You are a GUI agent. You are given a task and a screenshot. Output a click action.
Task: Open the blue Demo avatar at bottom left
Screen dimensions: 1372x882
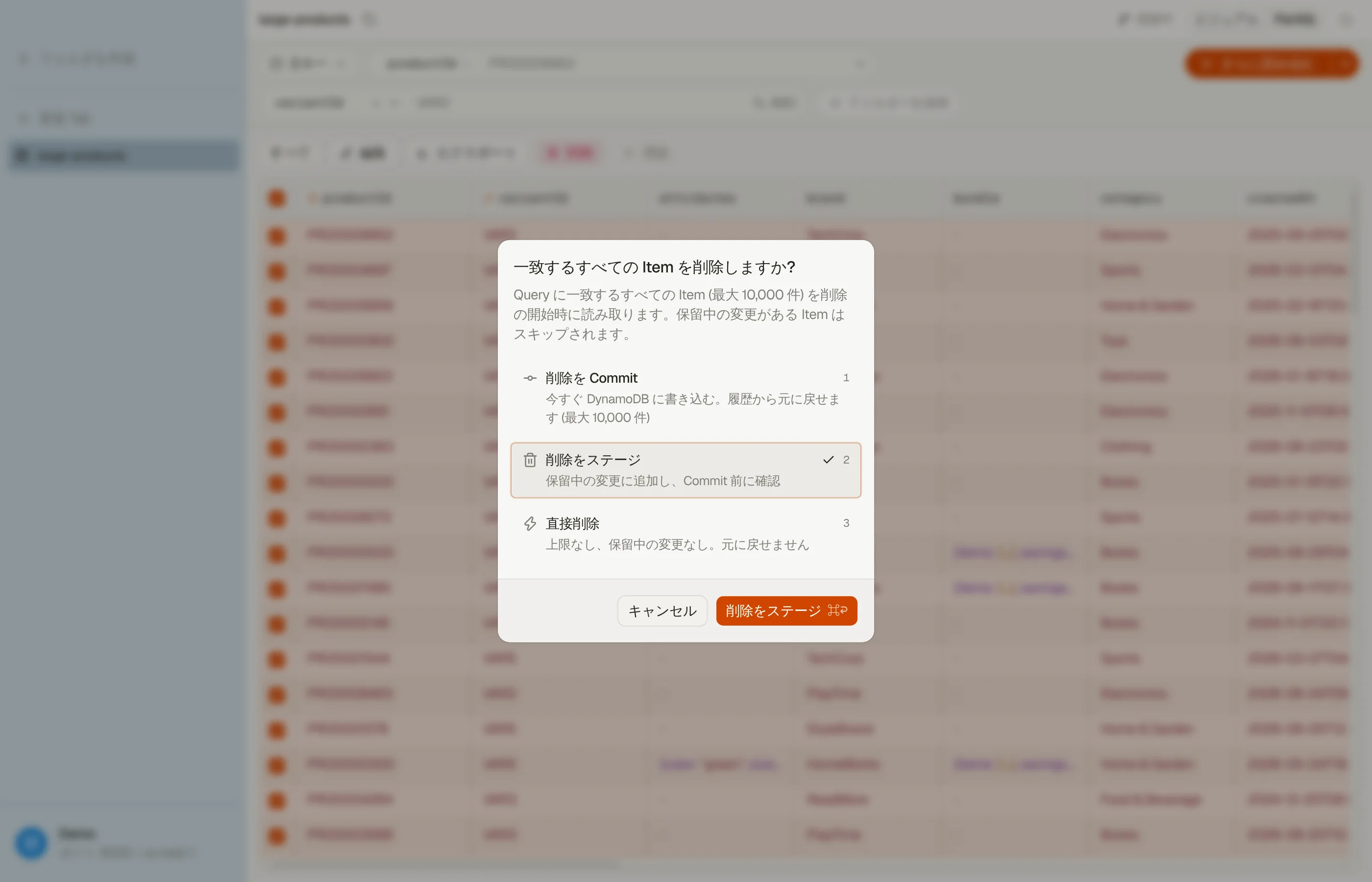31,842
